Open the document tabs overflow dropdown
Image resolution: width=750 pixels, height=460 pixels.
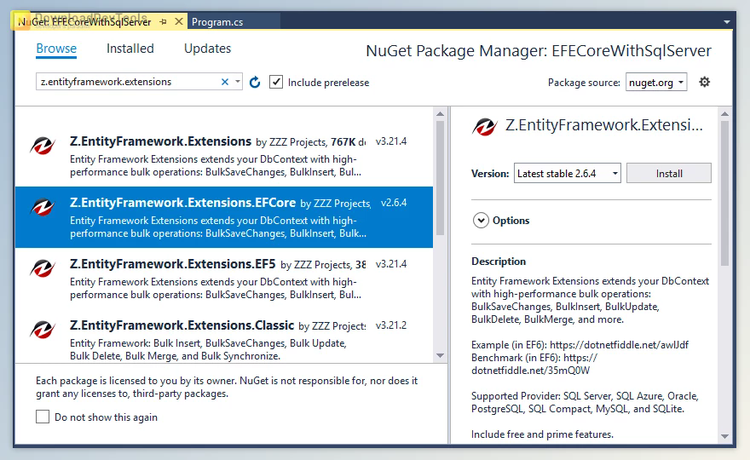(x=727, y=22)
